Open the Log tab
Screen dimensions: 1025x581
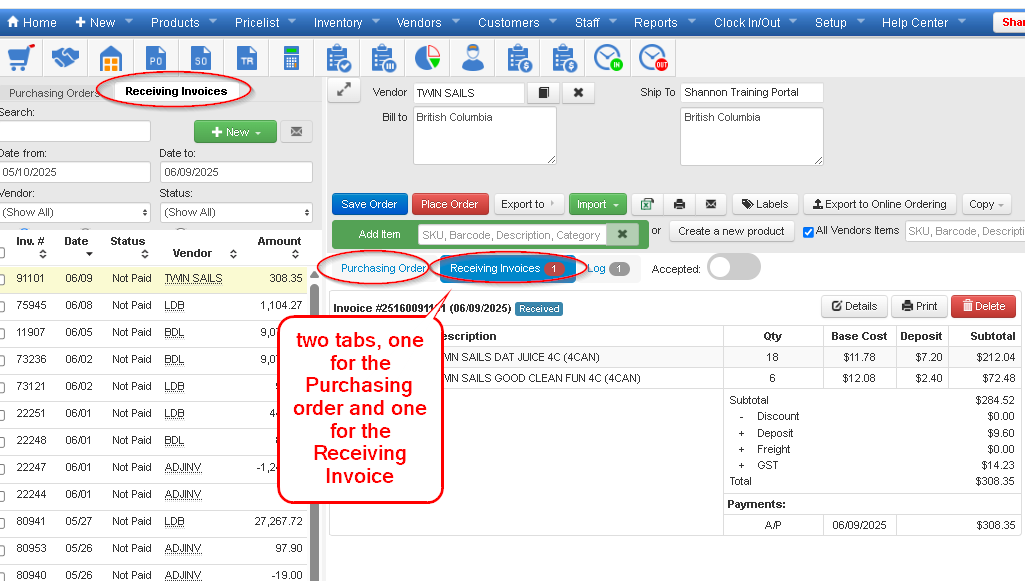[x=608, y=268]
